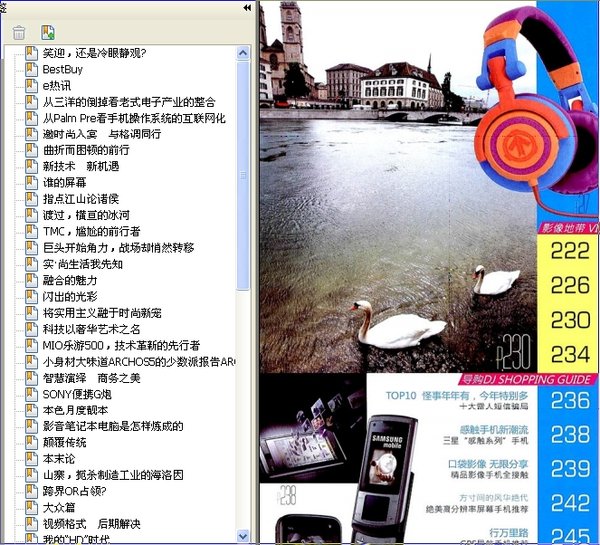Open bookmark 将实用主义融于时尚新宠
Screen dimensions: 600x545
pyautogui.click(x=102, y=313)
